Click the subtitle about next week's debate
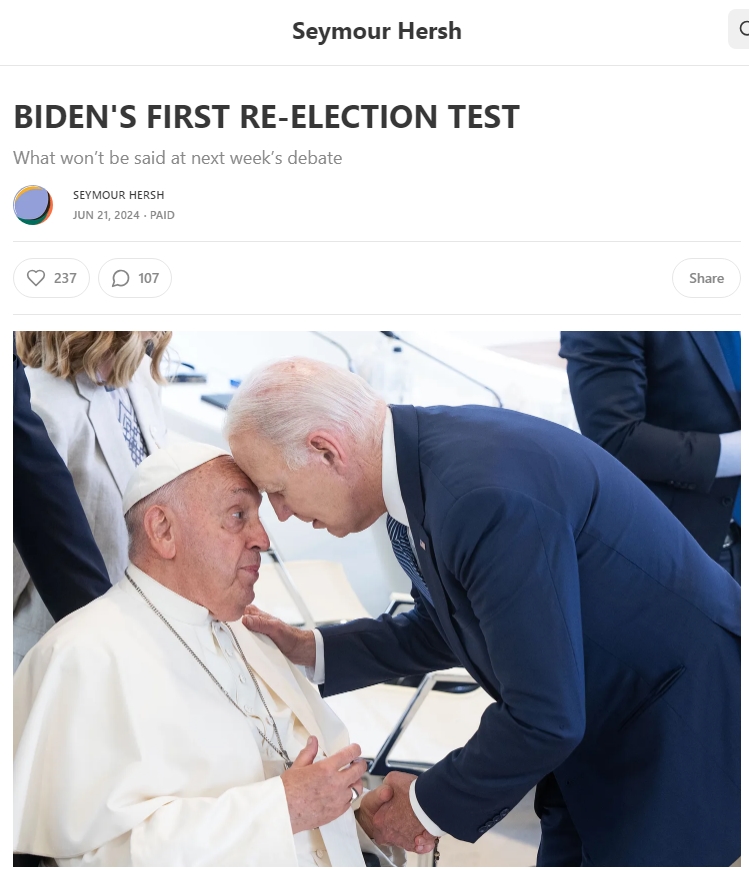The image size is (749, 869). (177, 158)
